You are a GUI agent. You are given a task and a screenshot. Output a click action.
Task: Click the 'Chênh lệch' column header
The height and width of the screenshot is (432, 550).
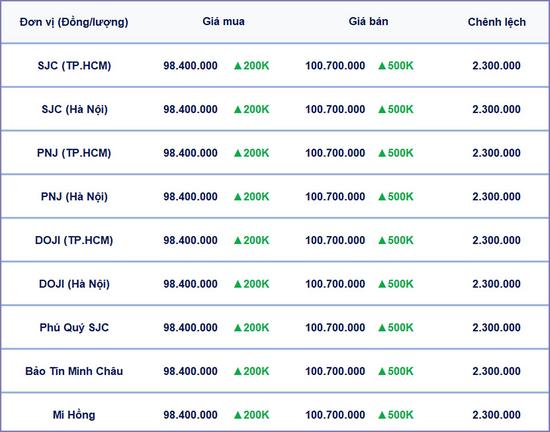tap(497, 22)
